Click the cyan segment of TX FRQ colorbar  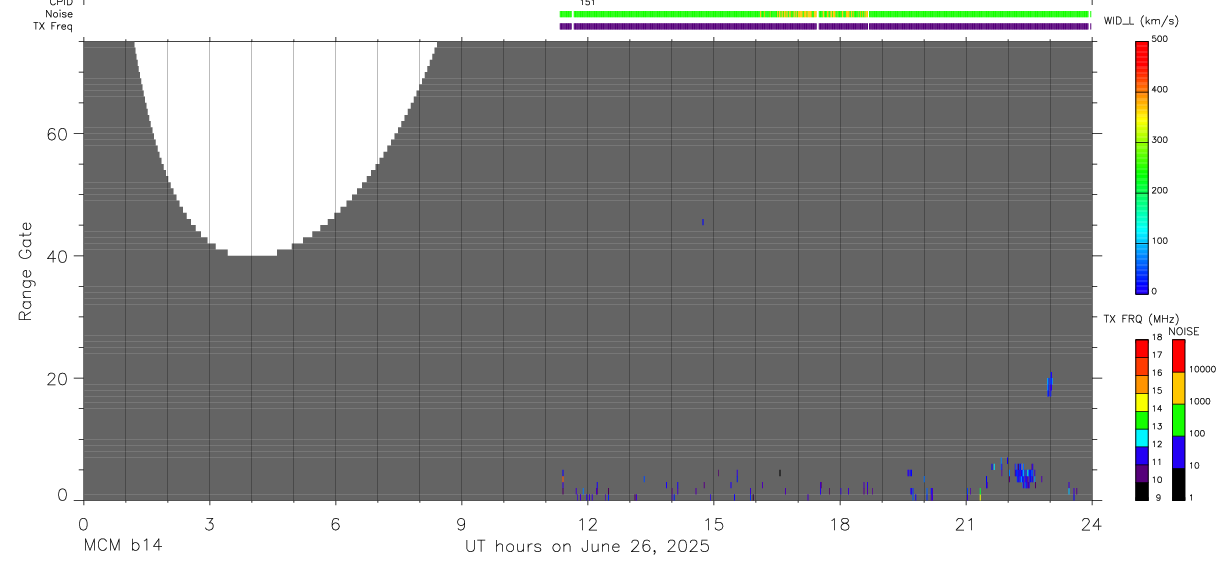tap(1142, 437)
